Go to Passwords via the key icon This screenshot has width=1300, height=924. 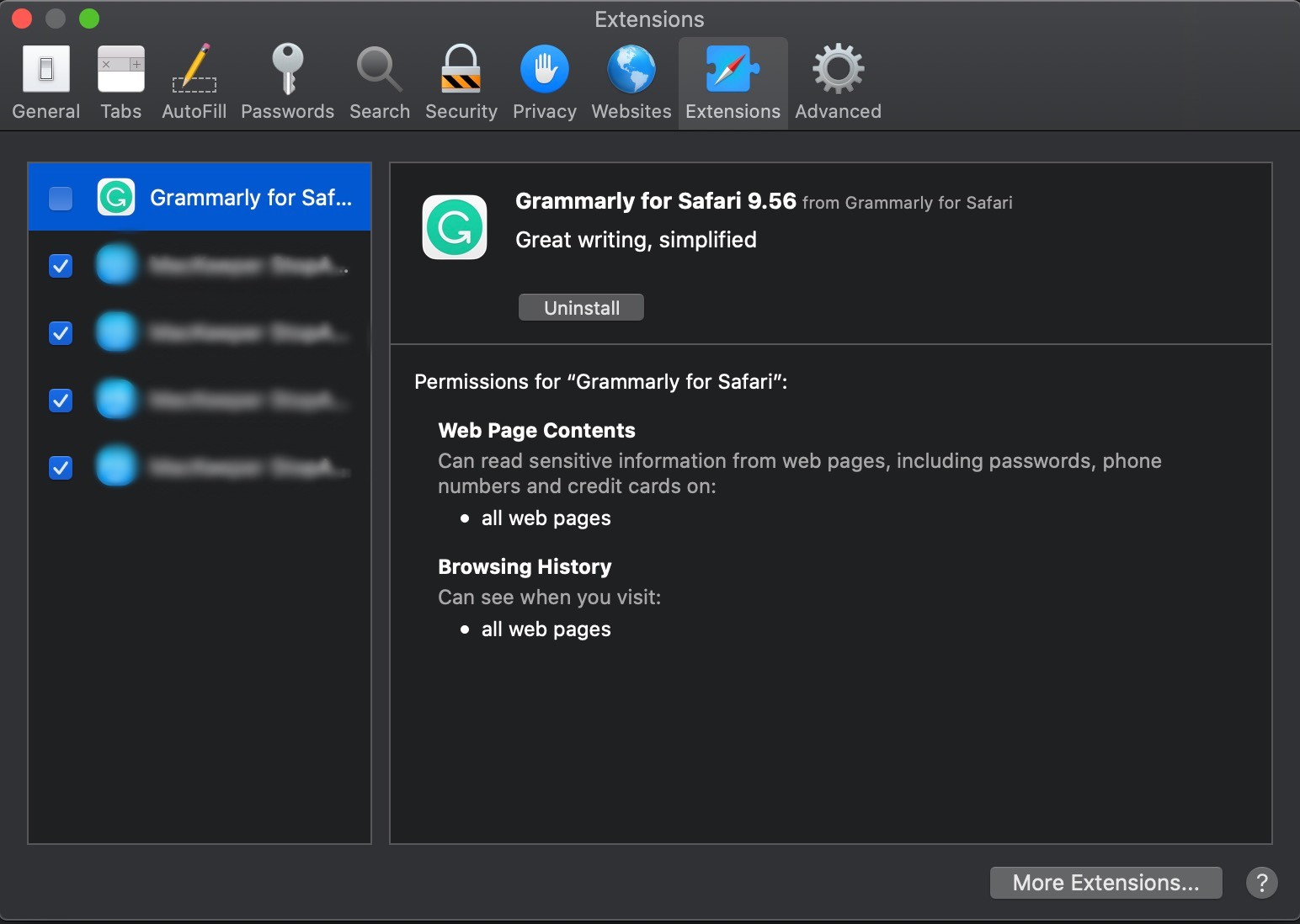pyautogui.click(x=287, y=82)
